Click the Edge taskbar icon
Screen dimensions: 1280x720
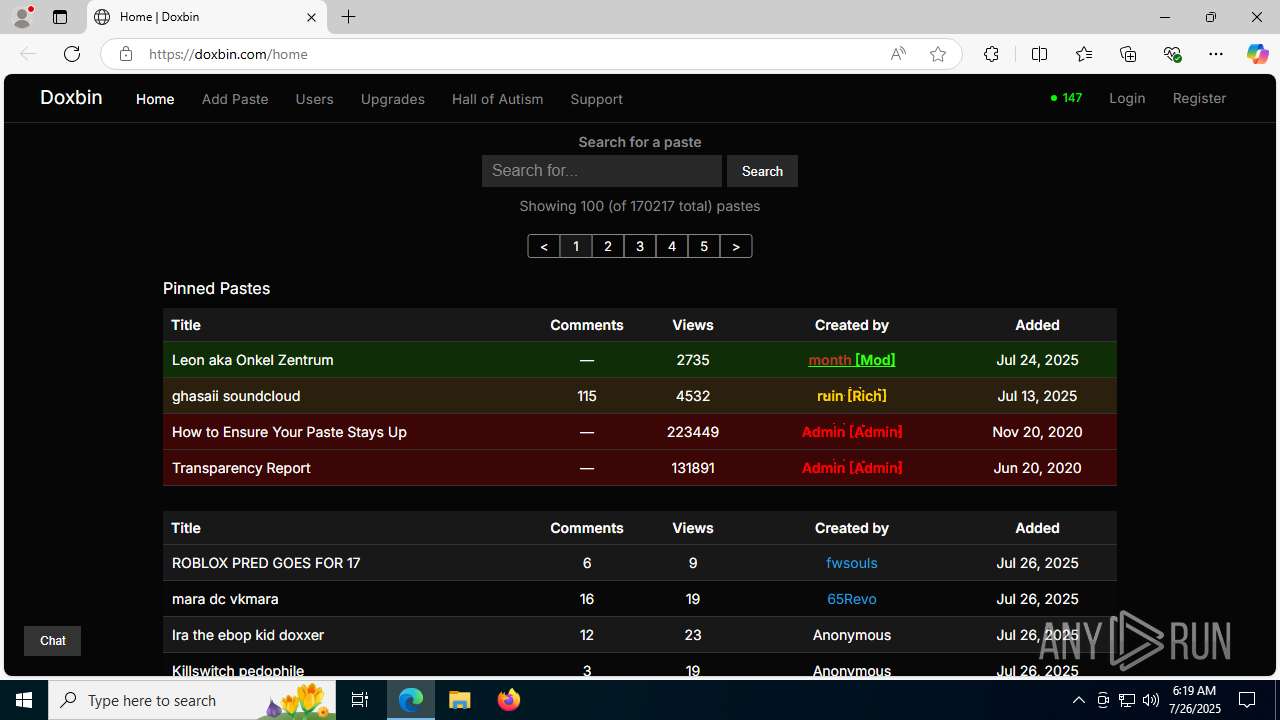(411, 700)
